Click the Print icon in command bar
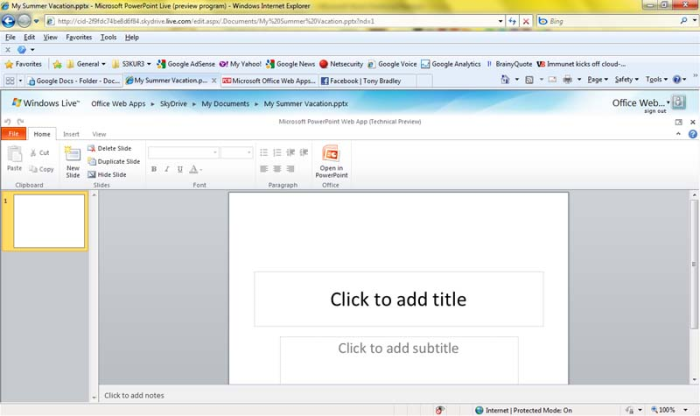 click(x=567, y=79)
